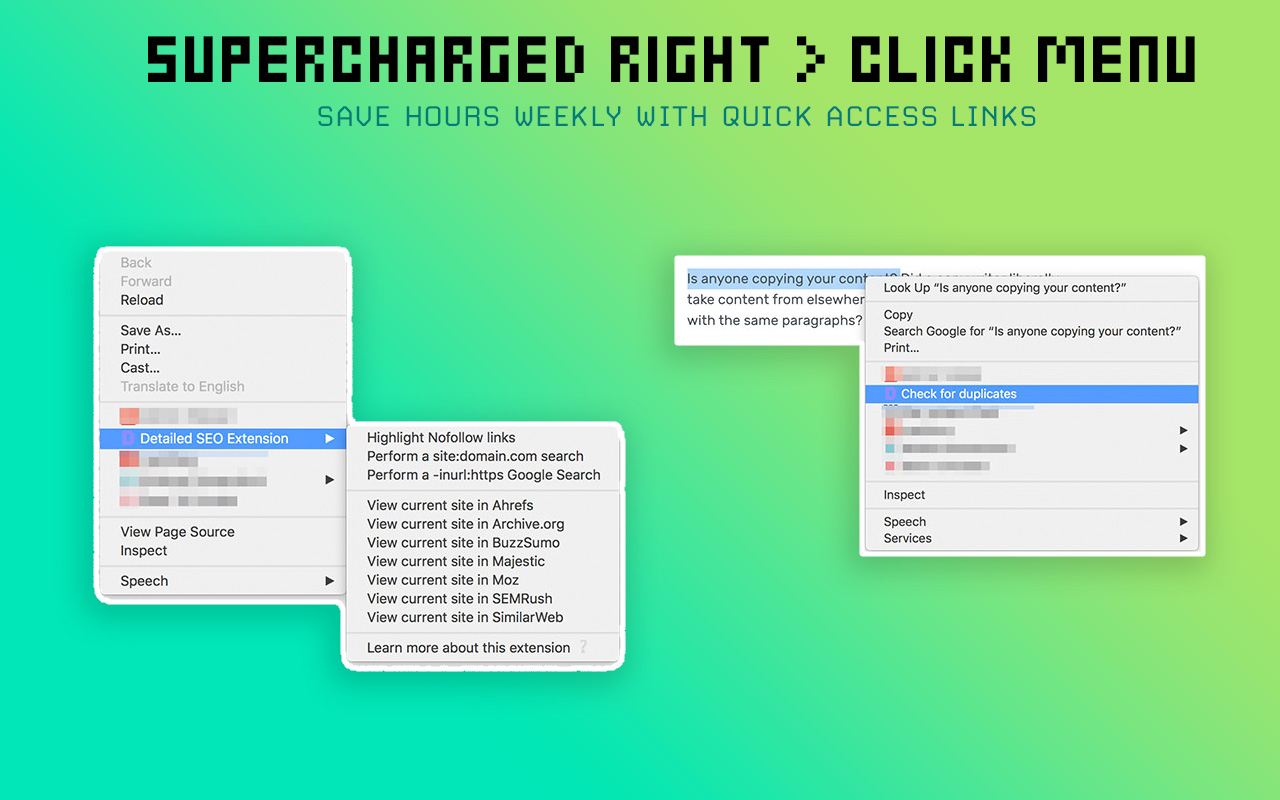Screen dimensions: 1280x800
Task: Open the Detailed SEO Extension submenu arrow
Action: [x=330, y=438]
